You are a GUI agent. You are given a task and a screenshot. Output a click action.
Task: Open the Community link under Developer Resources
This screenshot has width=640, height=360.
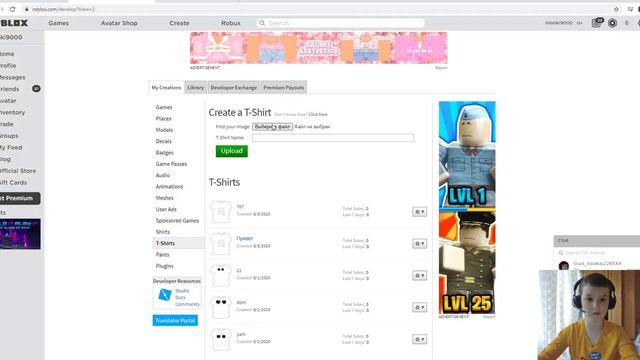pos(187,304)
